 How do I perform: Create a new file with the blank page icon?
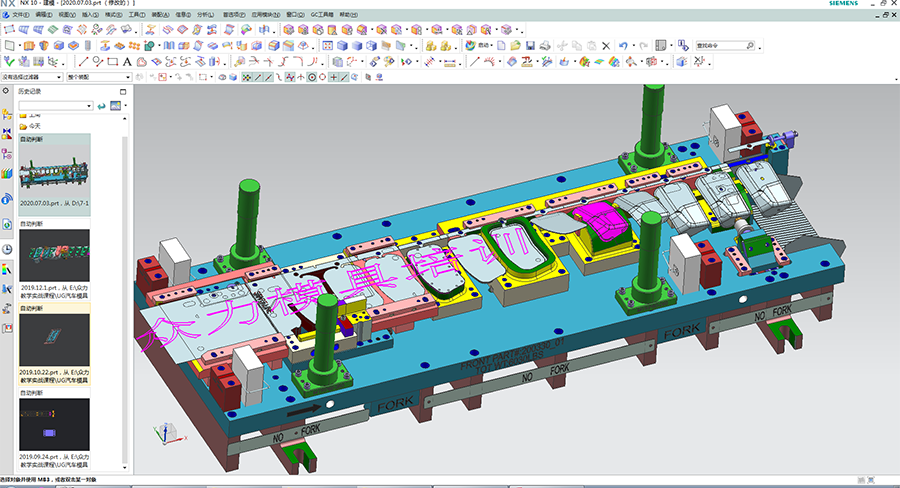tap(503, 46)
